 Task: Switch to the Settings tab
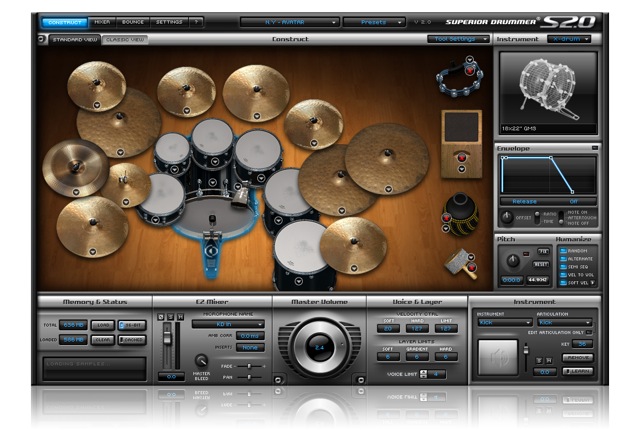169,22
